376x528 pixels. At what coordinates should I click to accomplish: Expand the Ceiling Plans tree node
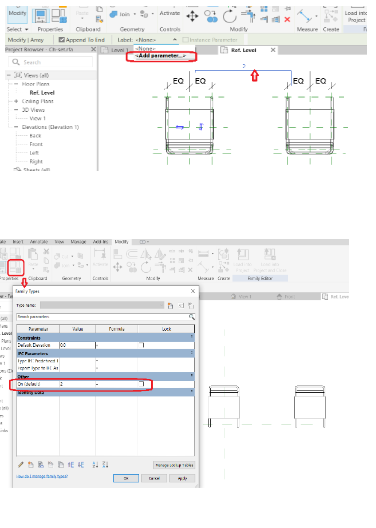point(16,101)
